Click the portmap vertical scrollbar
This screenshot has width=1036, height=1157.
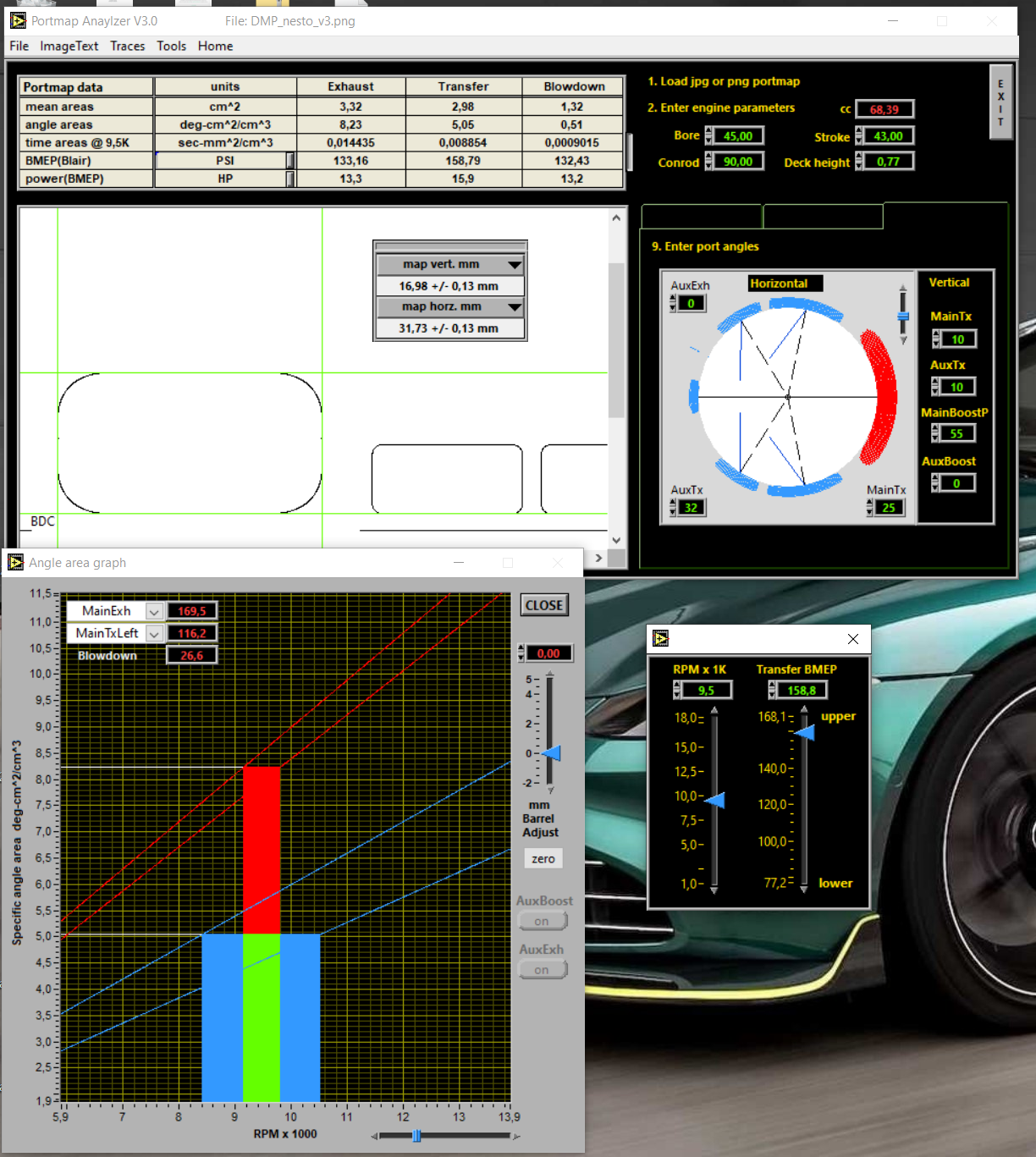(x=616, y=339)
